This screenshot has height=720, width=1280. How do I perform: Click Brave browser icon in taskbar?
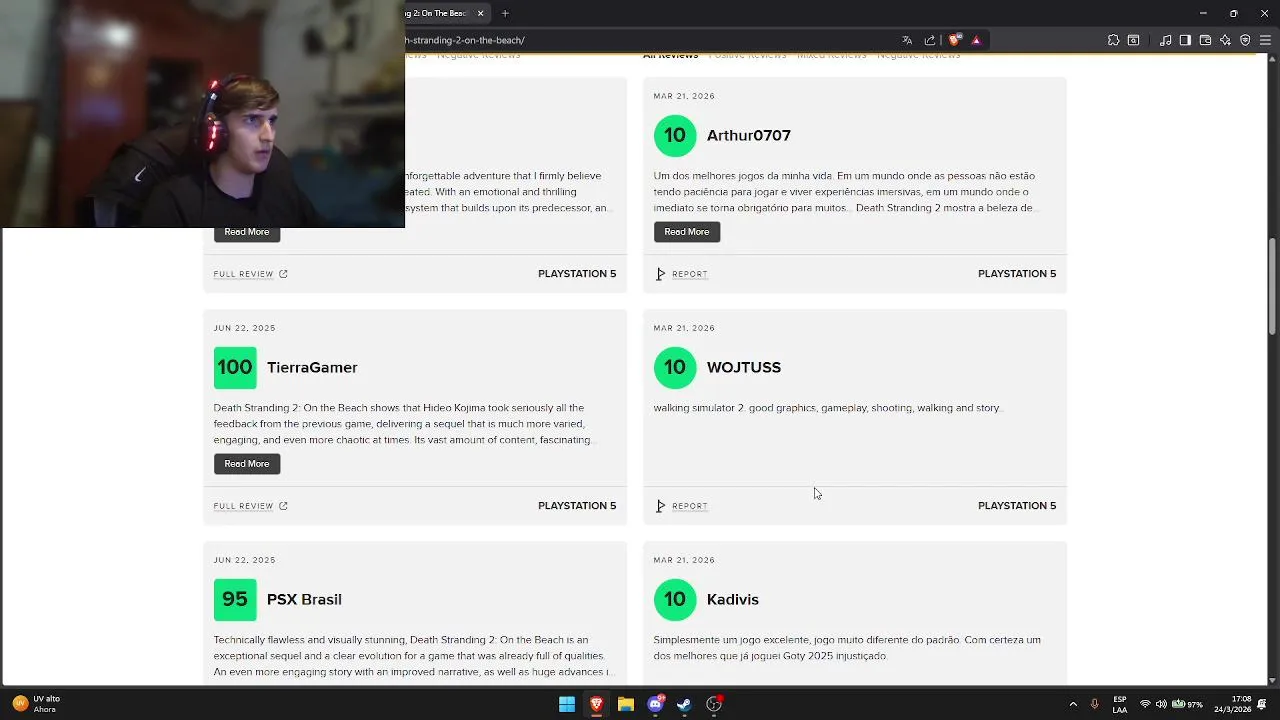[x=596, y=704]
